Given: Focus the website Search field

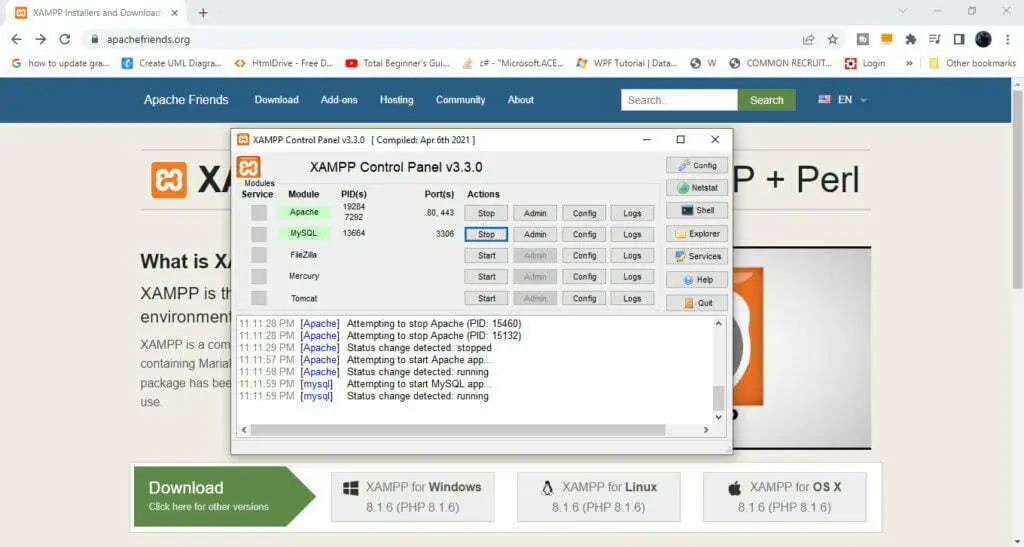Looking at the screenshot, I should pos(679,100).
